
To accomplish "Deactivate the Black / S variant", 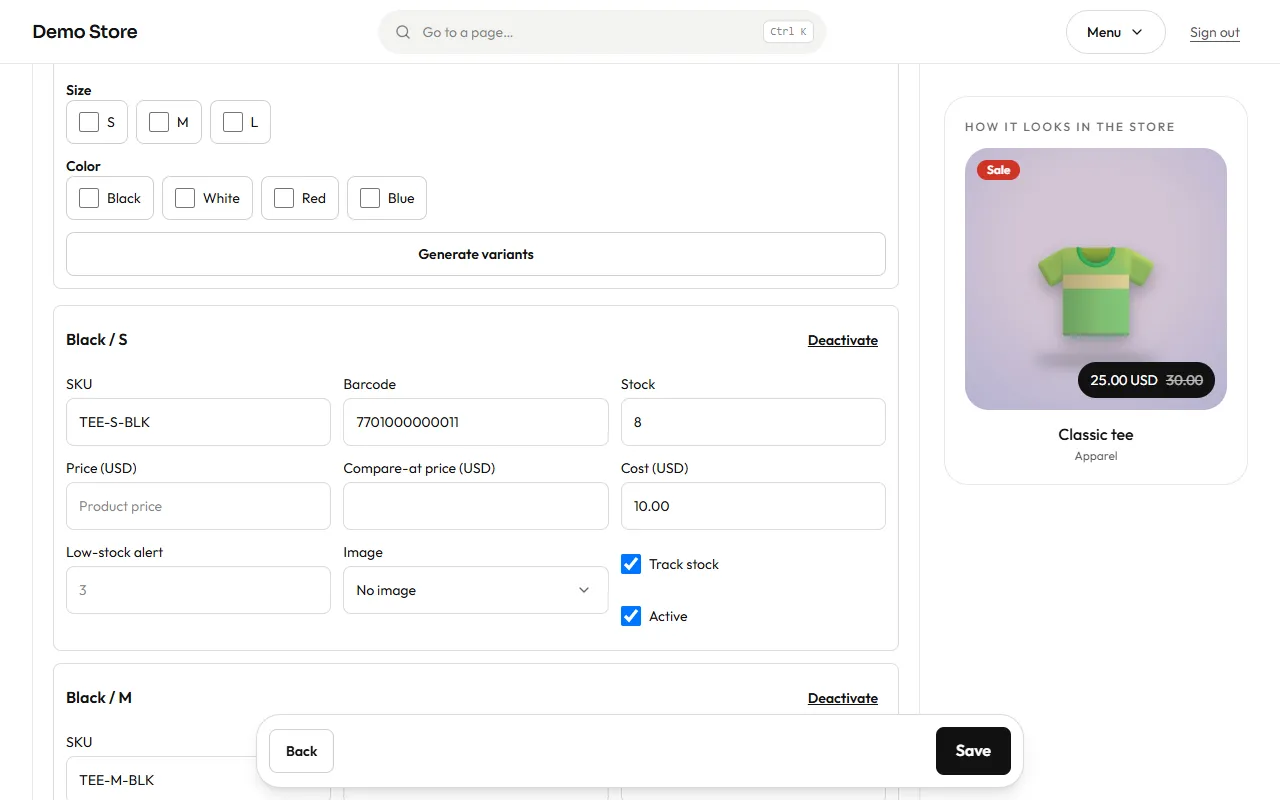I will [843, 340].
